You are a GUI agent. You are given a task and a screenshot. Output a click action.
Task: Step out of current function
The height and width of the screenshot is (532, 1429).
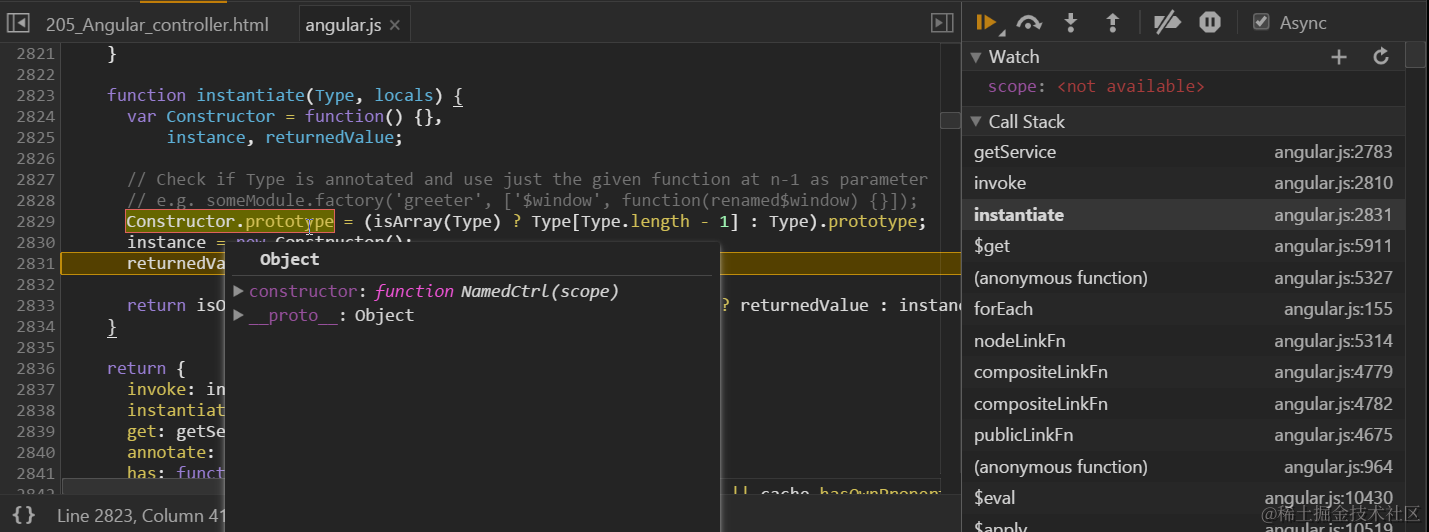[1112, 22]
